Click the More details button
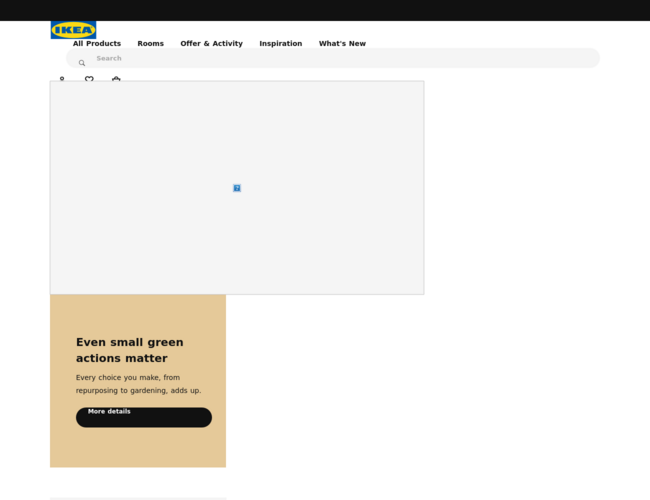The width and height of the screenshot is (650, 500). [144, 417]
